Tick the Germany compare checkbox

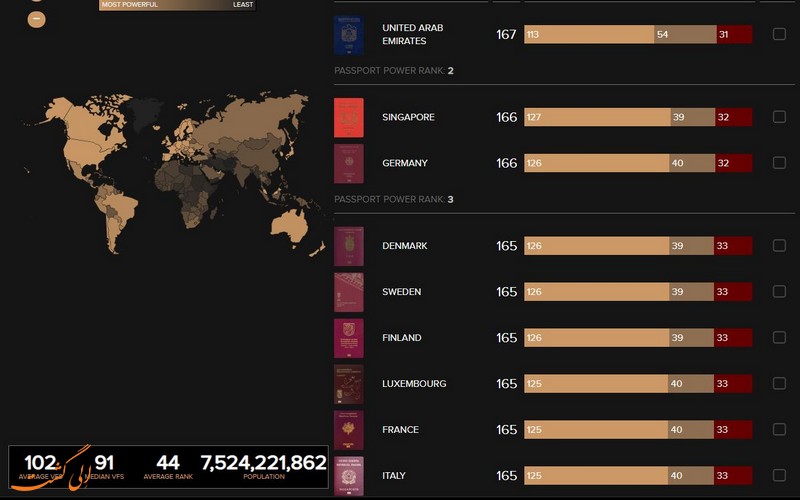pos(779,163)
